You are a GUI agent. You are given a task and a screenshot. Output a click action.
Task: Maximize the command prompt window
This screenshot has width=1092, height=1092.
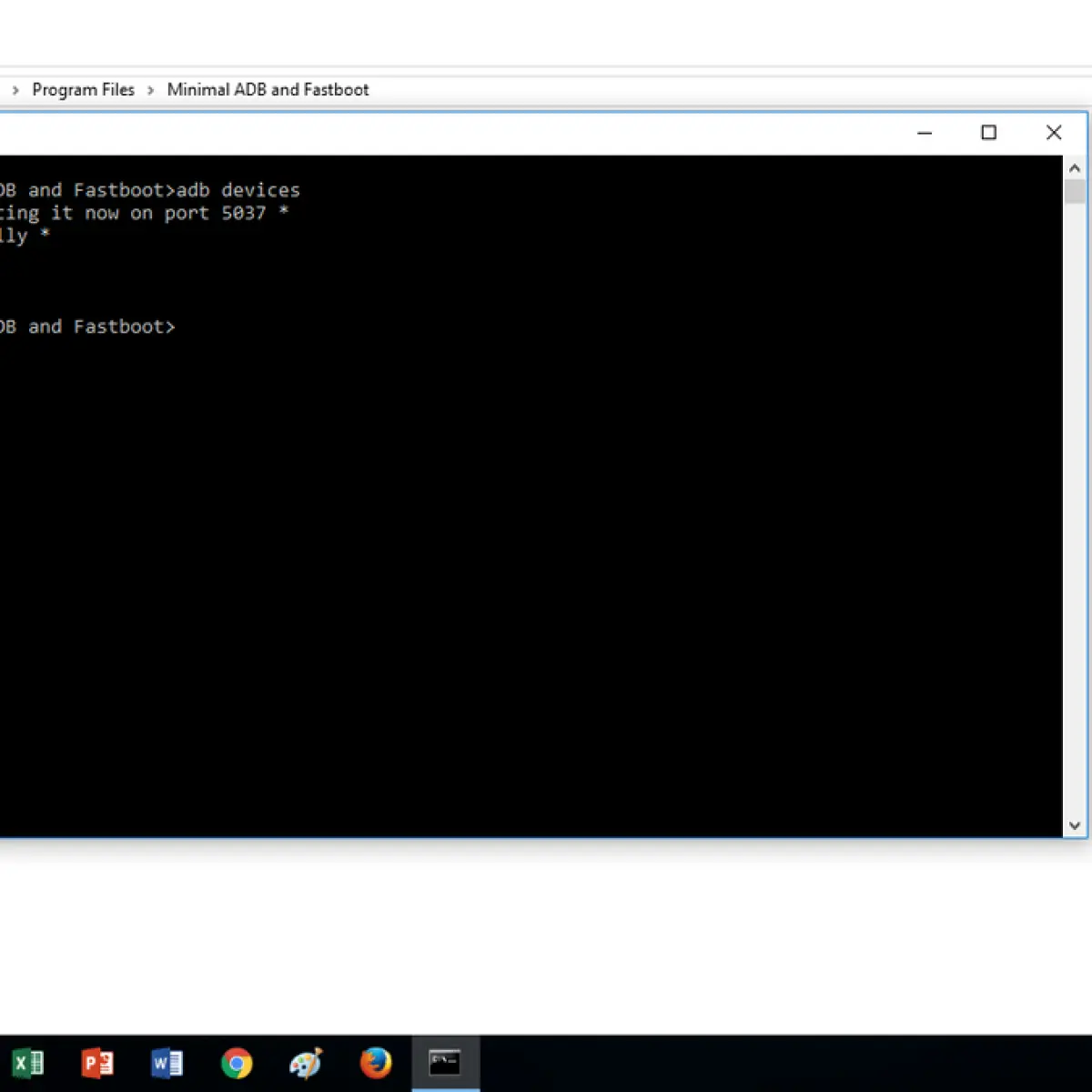click(989, 133)
